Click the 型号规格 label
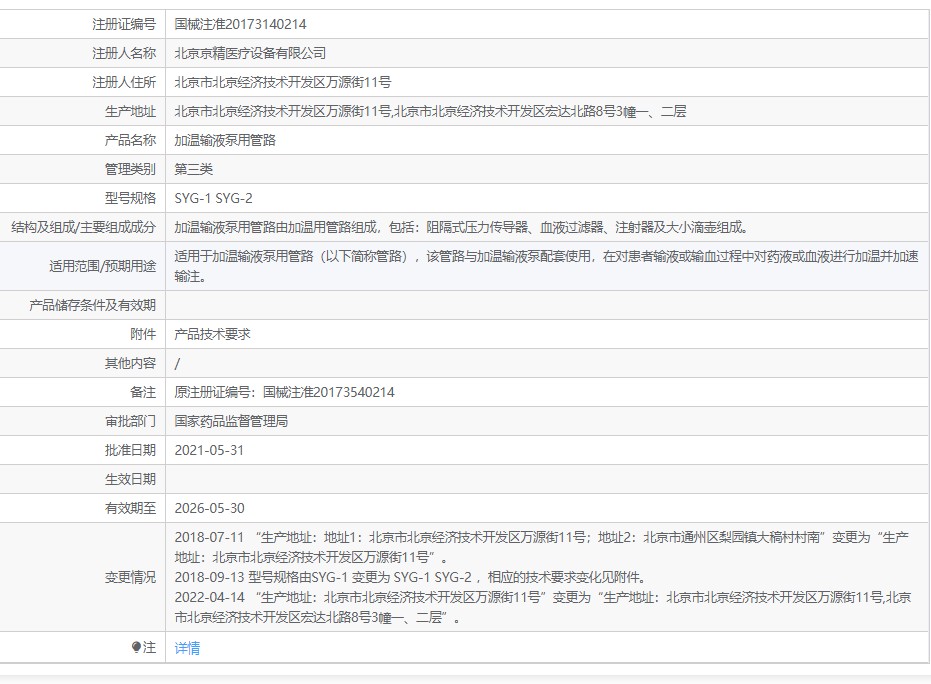The image size is (931, 684). (131, 198)
